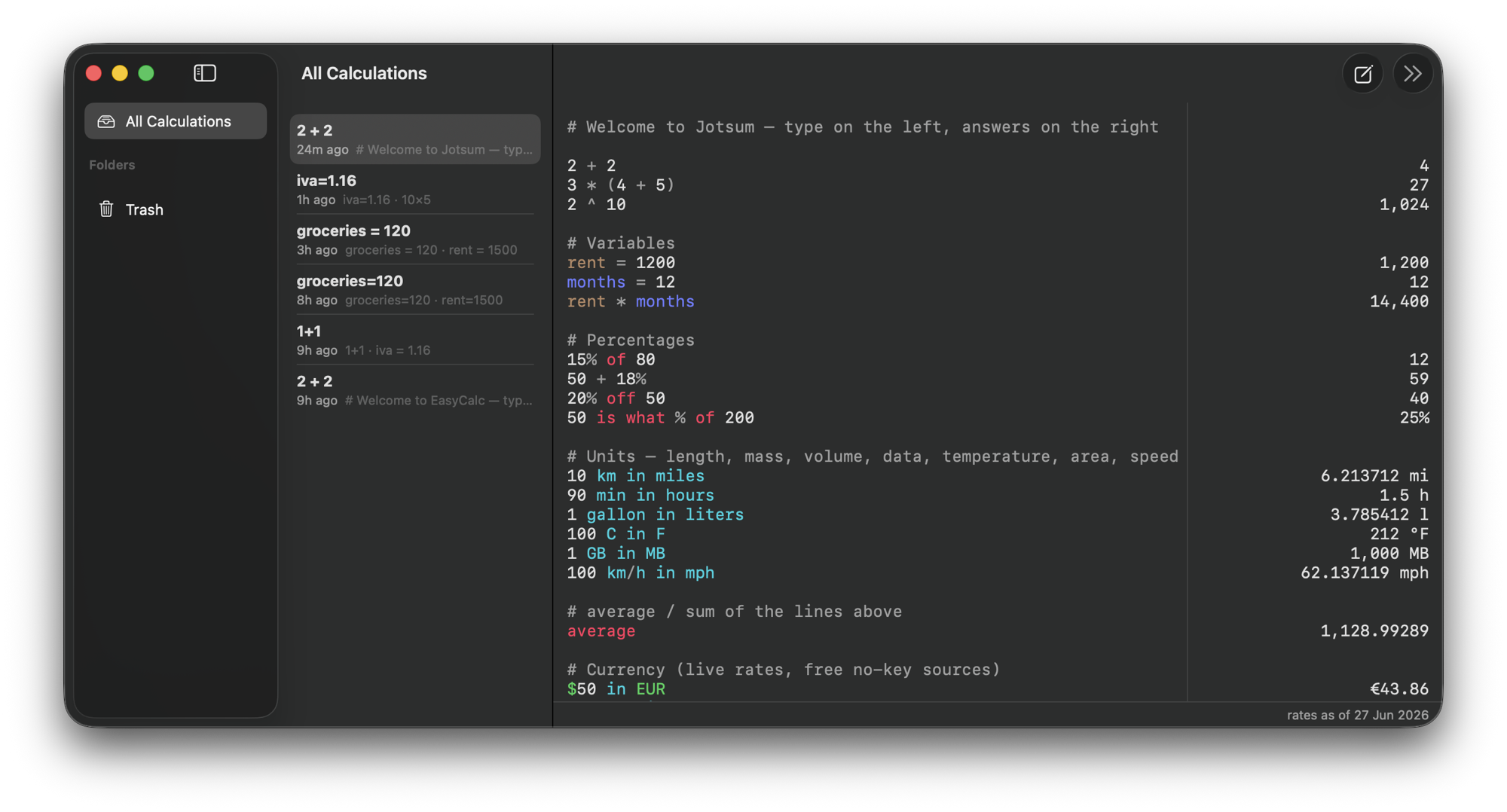Click the result 1.5 h
The width and height of the screenshot is (1507, 812).
(x=1405, y=495)
